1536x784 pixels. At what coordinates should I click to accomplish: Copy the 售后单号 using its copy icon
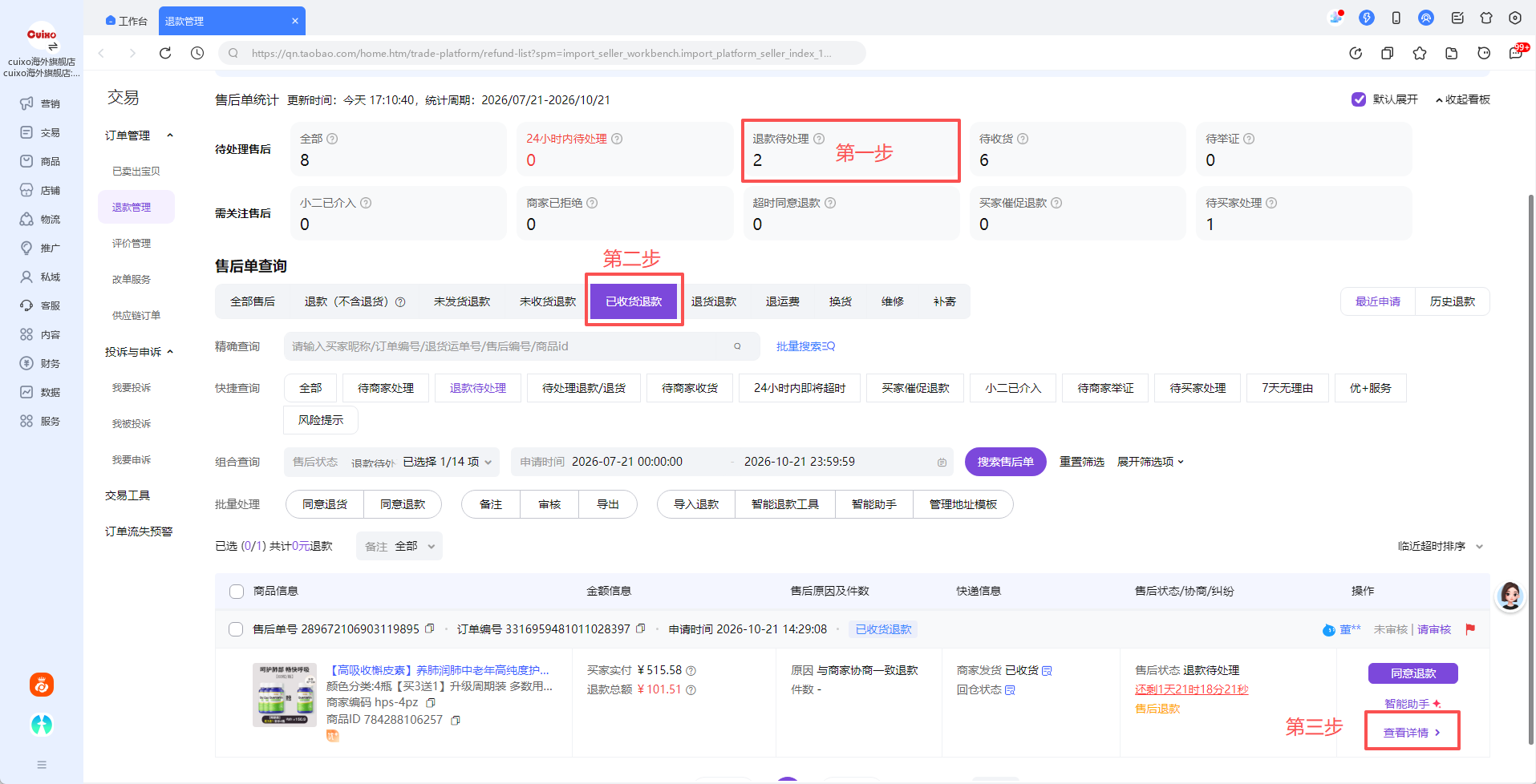click(x=430, y=628)
